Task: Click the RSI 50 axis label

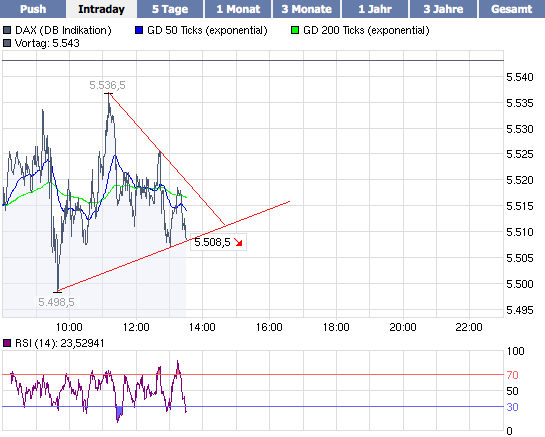Action: (x=512, y=391)
